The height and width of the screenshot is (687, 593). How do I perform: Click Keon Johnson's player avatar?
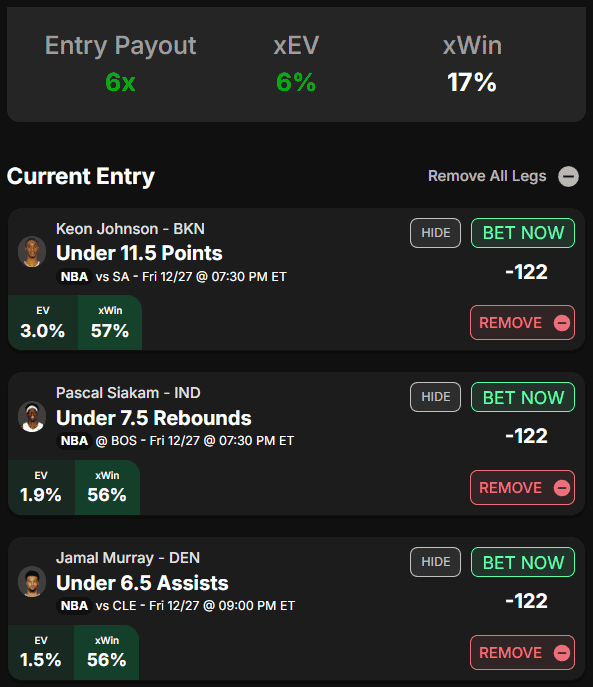tap(32, 252)
